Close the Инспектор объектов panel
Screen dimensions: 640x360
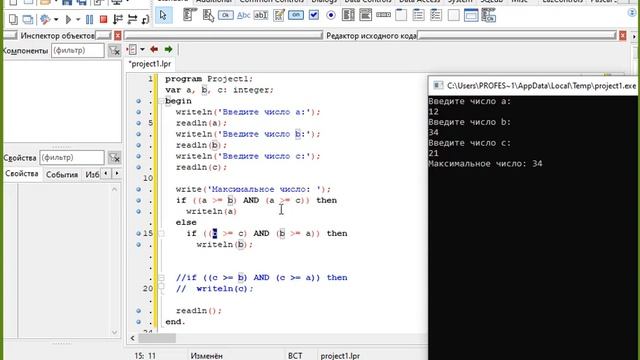click(118, 36)
